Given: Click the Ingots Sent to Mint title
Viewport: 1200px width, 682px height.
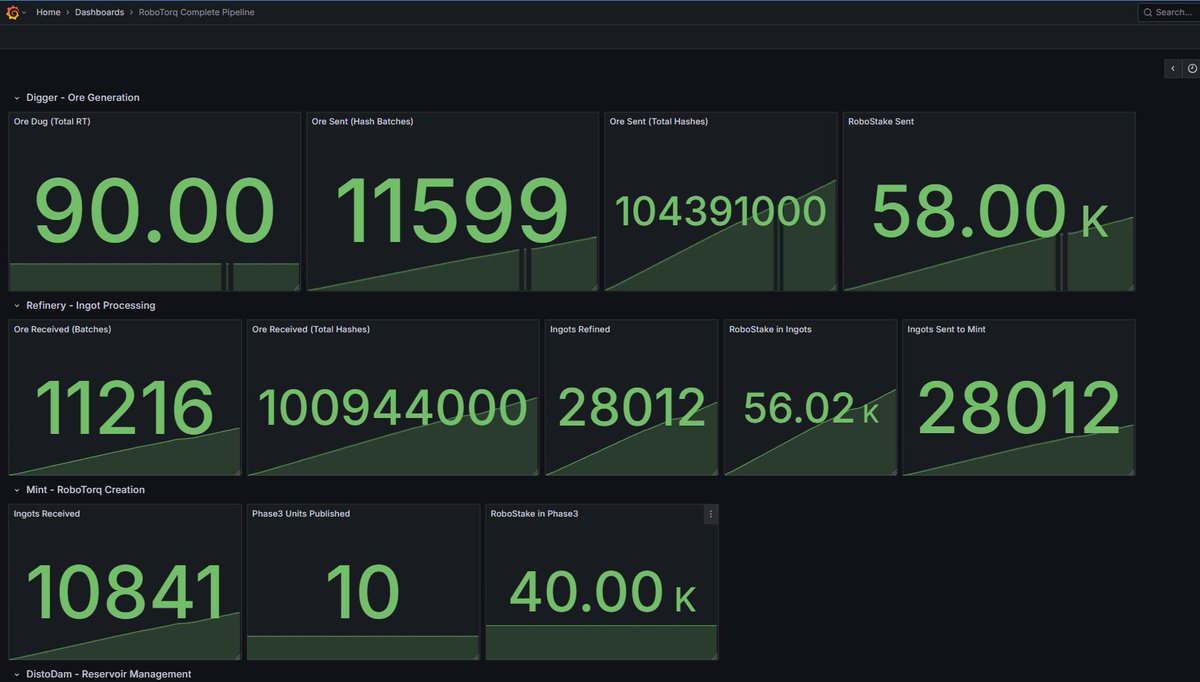Looking at the screenshot, I should tap(946, 329).
